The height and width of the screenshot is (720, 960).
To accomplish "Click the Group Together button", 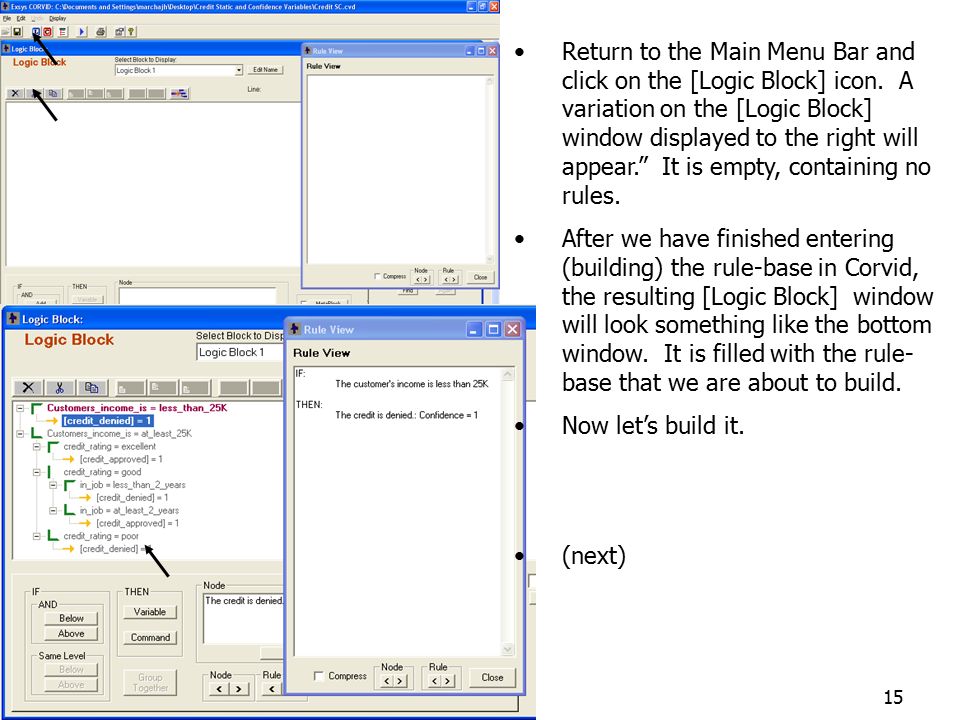I will coord(150,682).
